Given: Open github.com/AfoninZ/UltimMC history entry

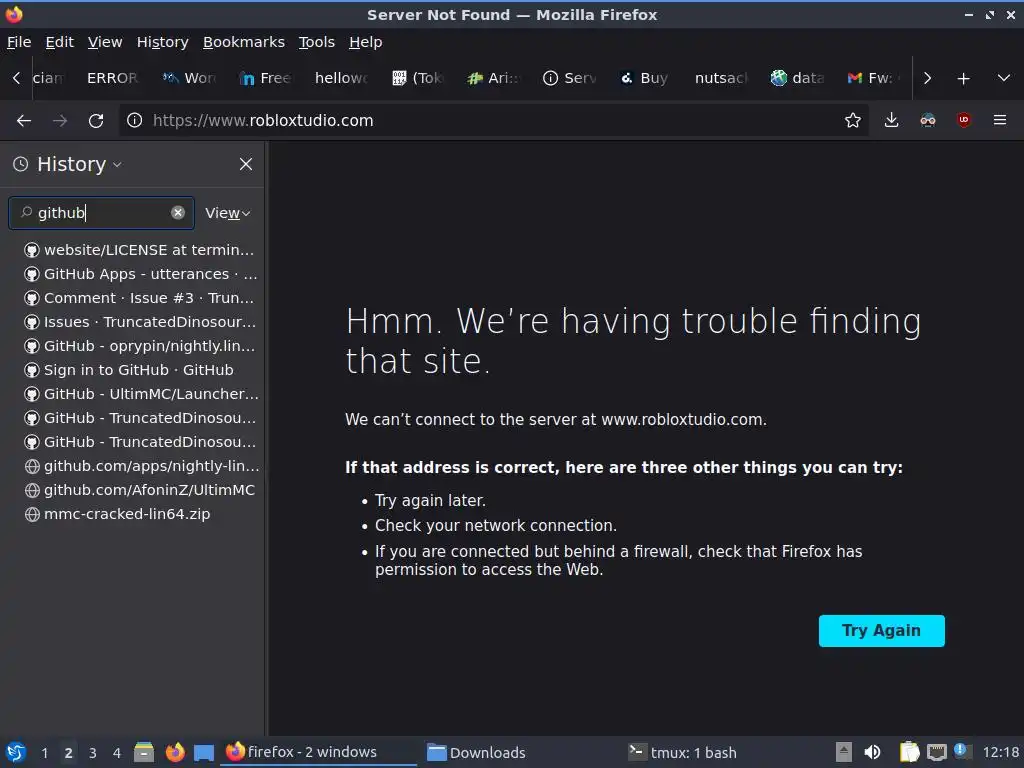Looking at the screenshot, I should click(x=138, y=490).
